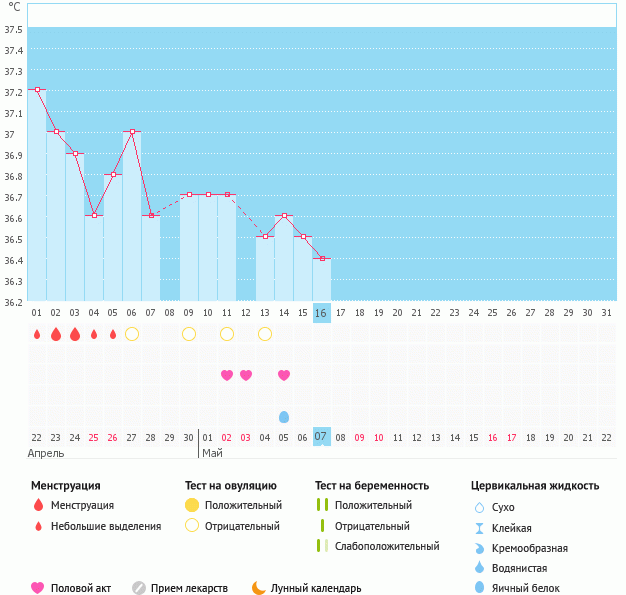This screenshot has height=595, width=626.
Task: Click the Слабоположительный pregnancy test legend icon
Action: tap(321, 546)
